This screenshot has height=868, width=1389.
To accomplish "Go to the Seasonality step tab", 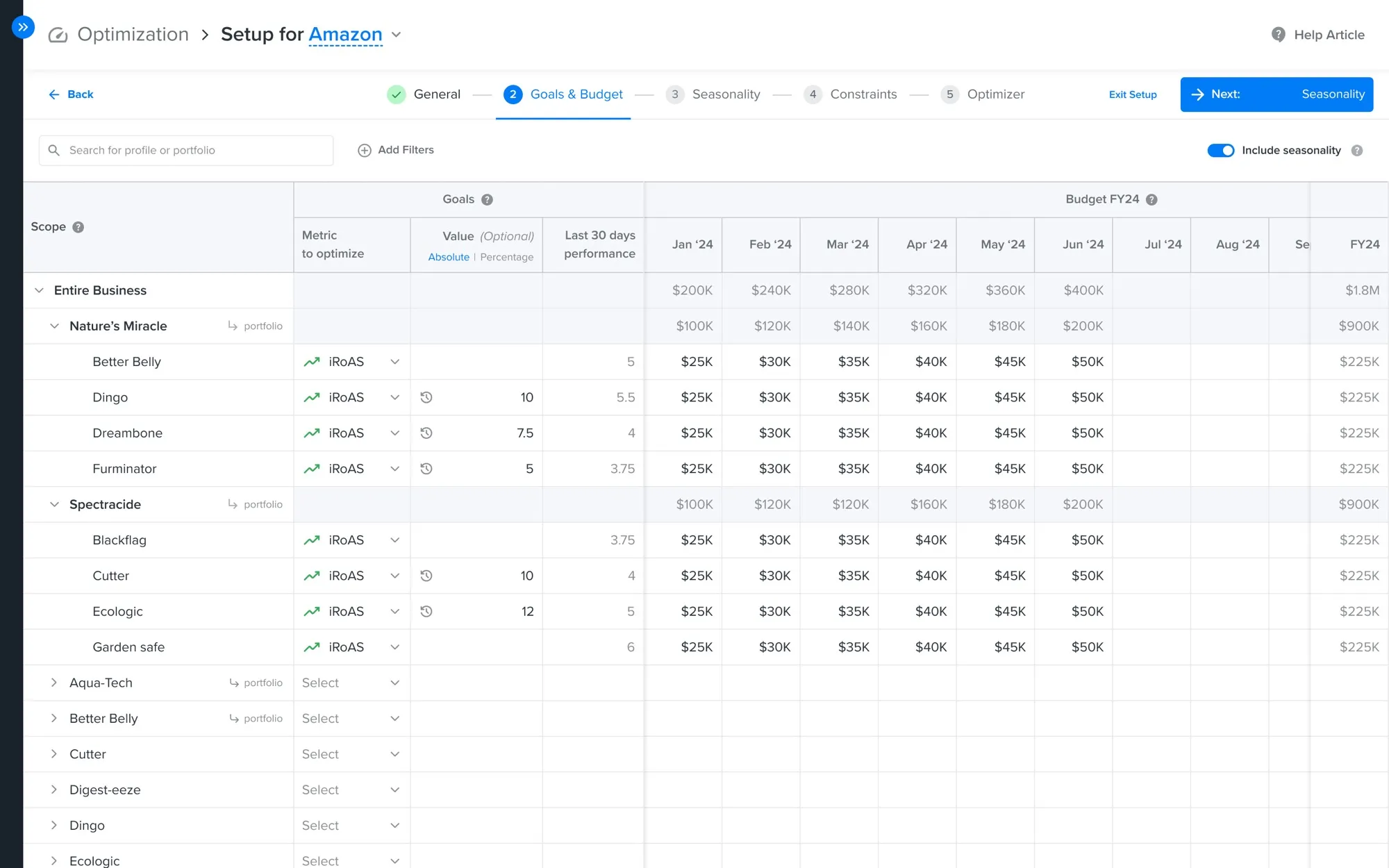I will click(x=713, y=94).
